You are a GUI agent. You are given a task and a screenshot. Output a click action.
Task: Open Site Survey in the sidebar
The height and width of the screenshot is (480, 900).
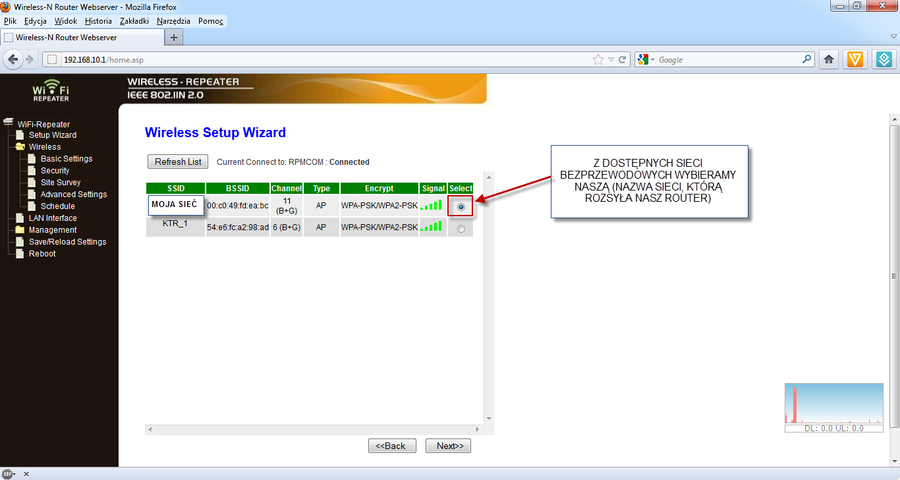point(60,183)
